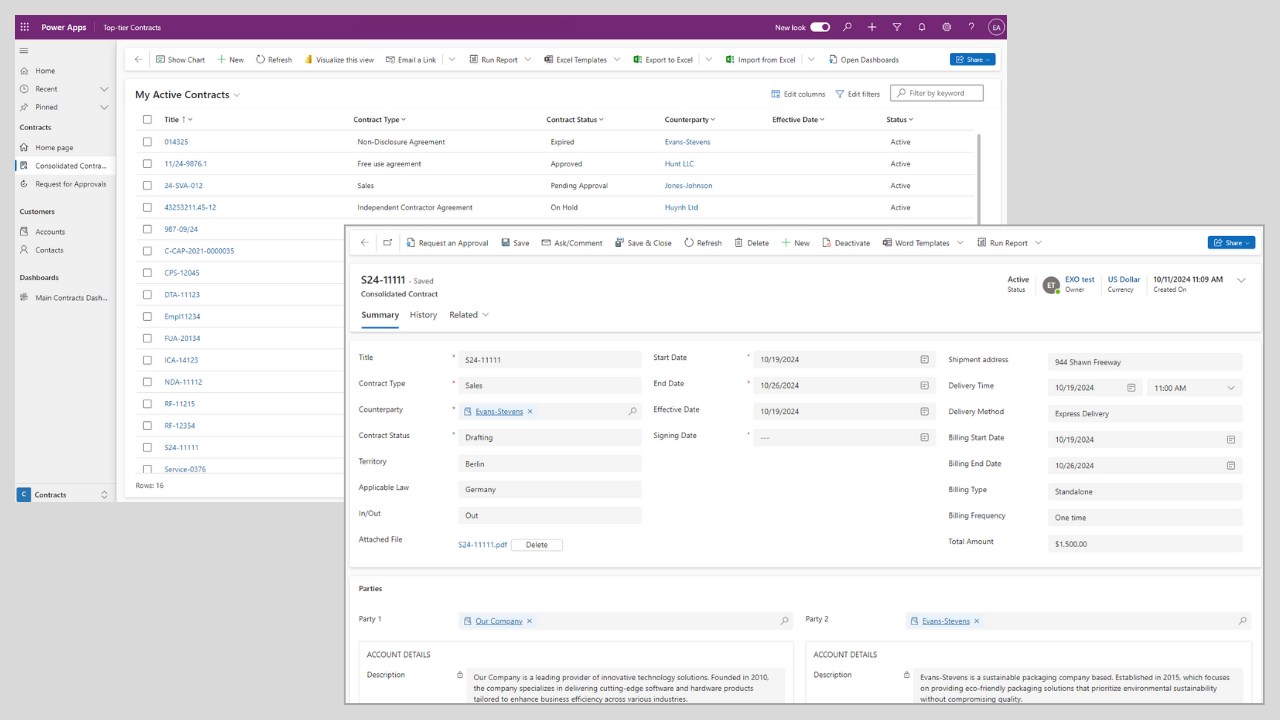Click Open Dashboards in the toolbar
The image size is (1280, 720).
tap(863, 60)
